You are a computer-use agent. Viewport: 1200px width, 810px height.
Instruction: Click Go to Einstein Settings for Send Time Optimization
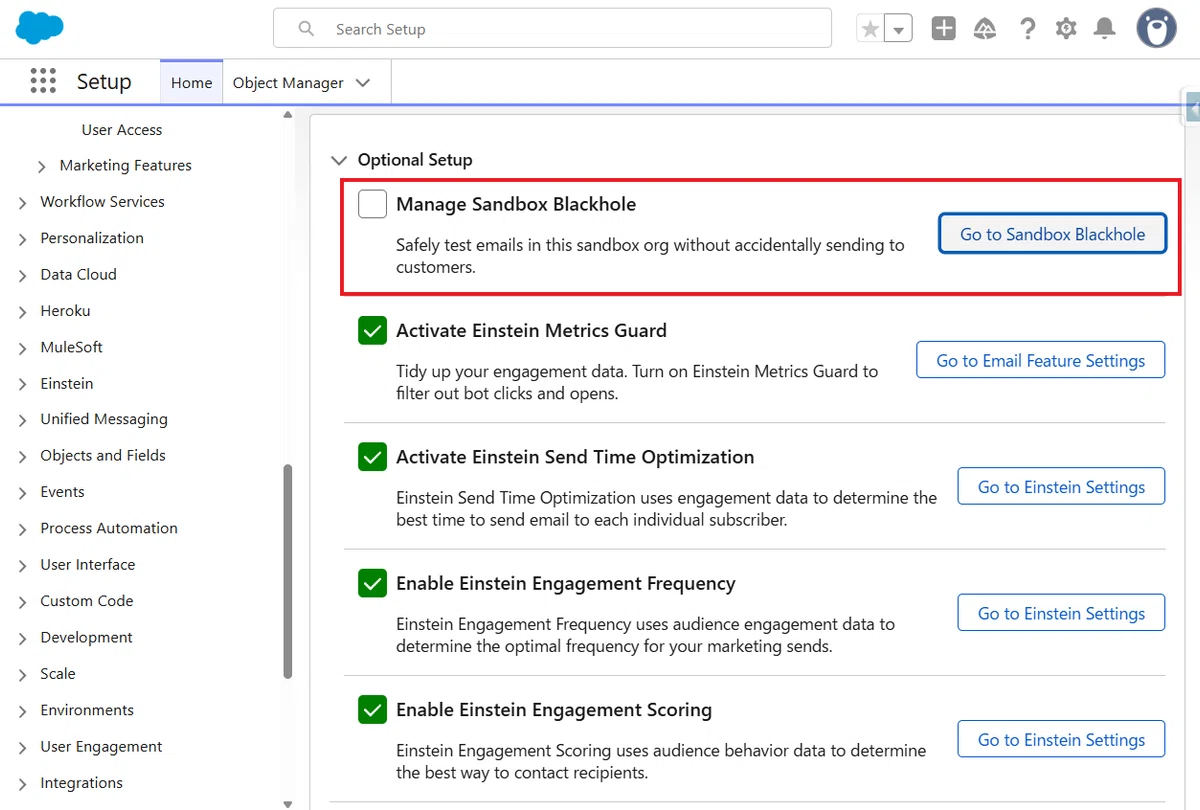click(1061, 487)
